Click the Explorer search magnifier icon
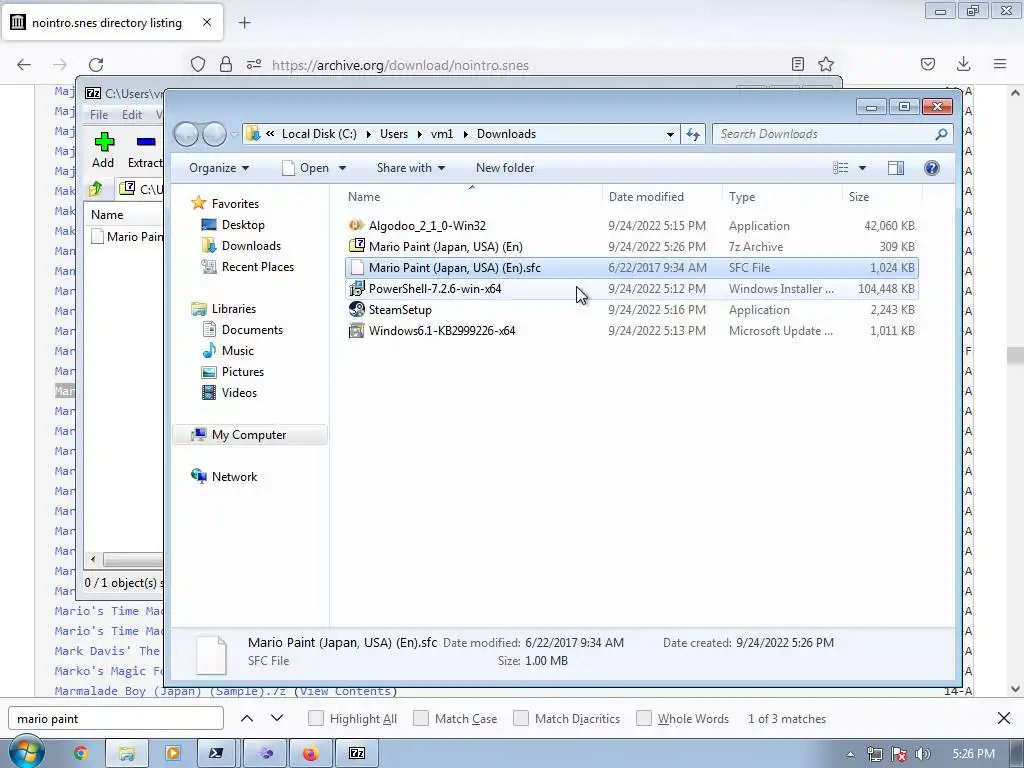The width and height of the screenshot is (1024, 768). [x=941, y=134]
